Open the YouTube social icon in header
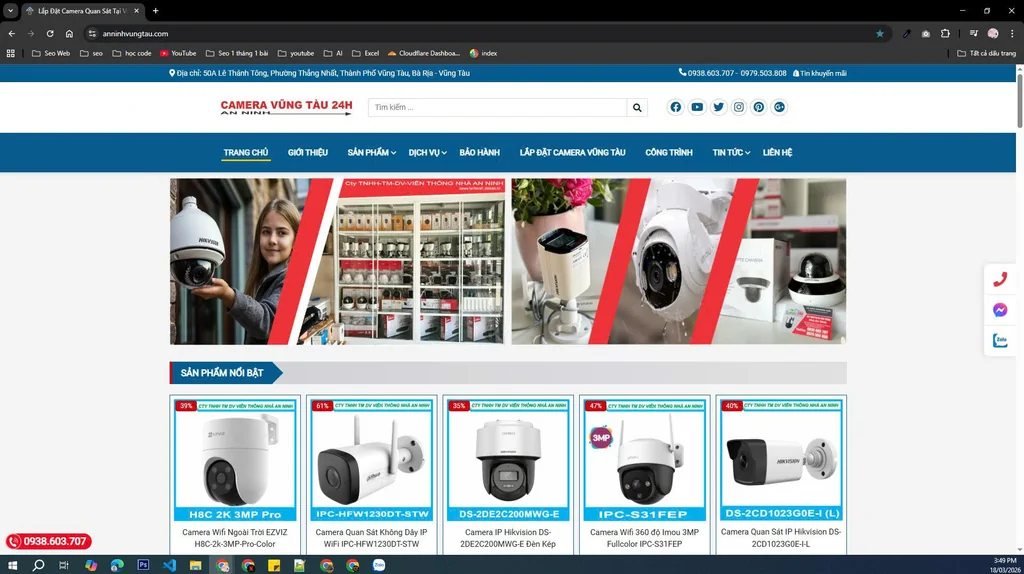This screenshot has height=574, width=1024. click(697, 107)
